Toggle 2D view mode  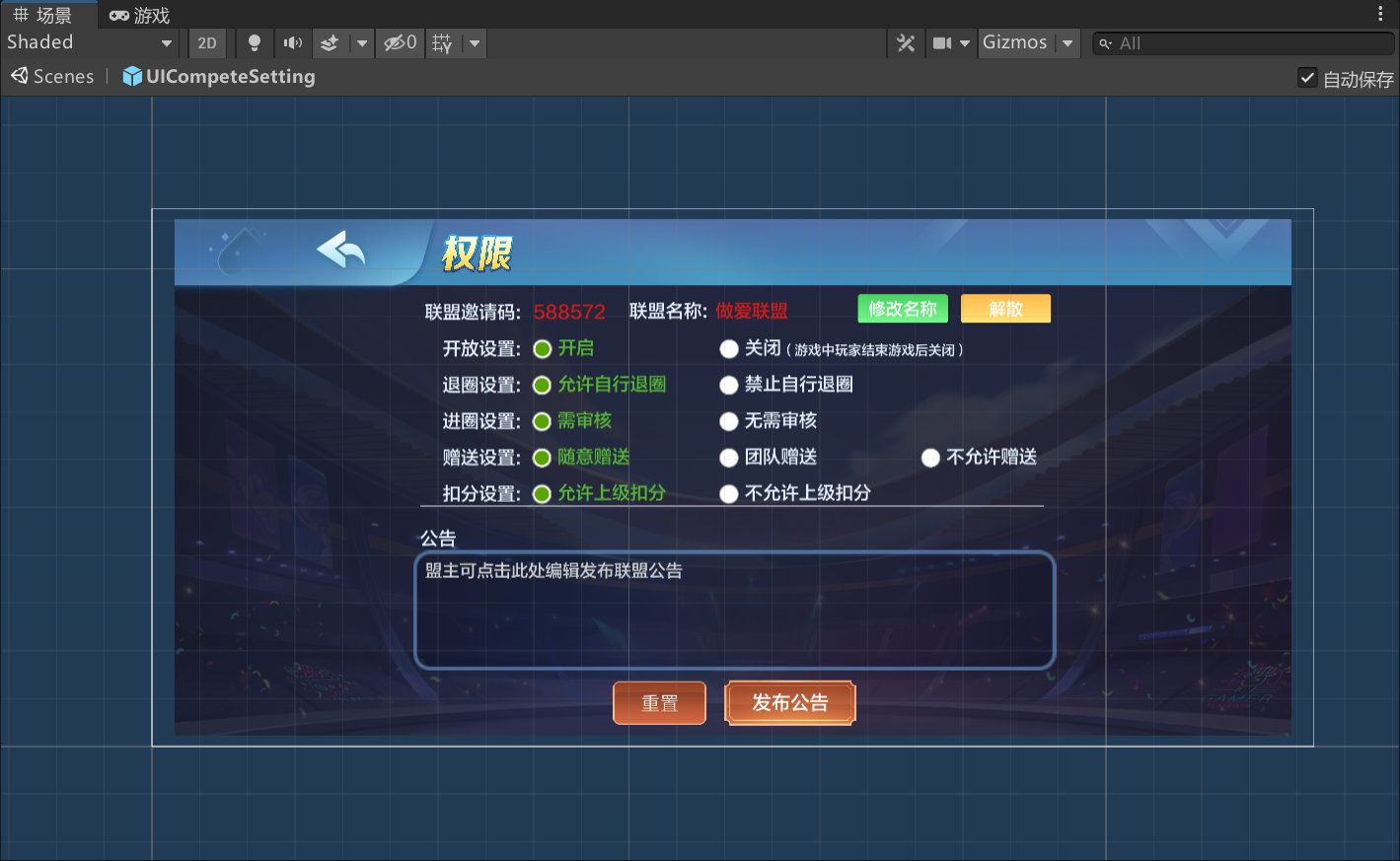[207, 43]
